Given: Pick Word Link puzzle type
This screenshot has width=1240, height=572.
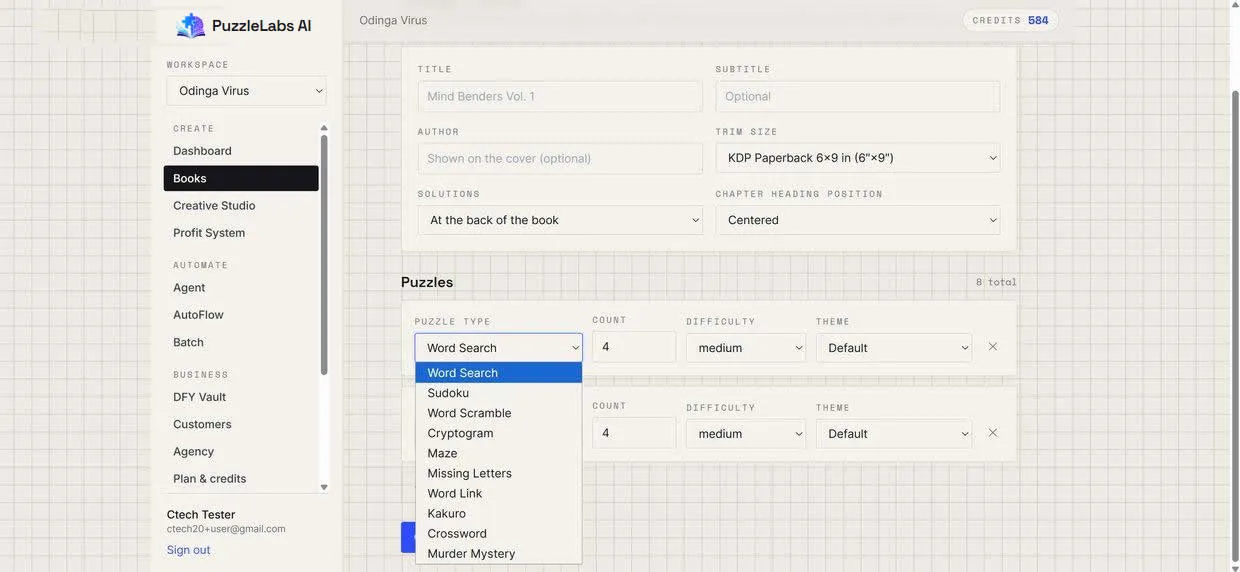Looking at the screenshot, I should (x=499, y=493).
